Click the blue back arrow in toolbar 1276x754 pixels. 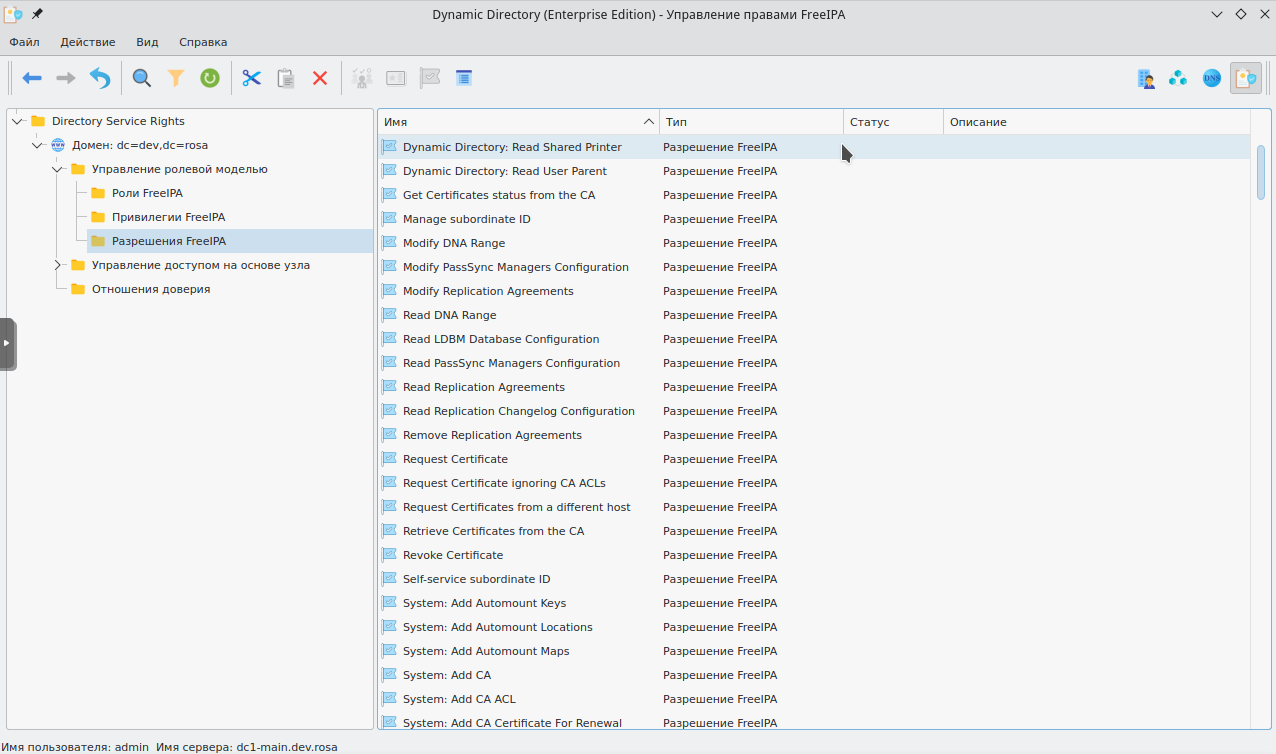pyautogui.click(x=32, y=78)
